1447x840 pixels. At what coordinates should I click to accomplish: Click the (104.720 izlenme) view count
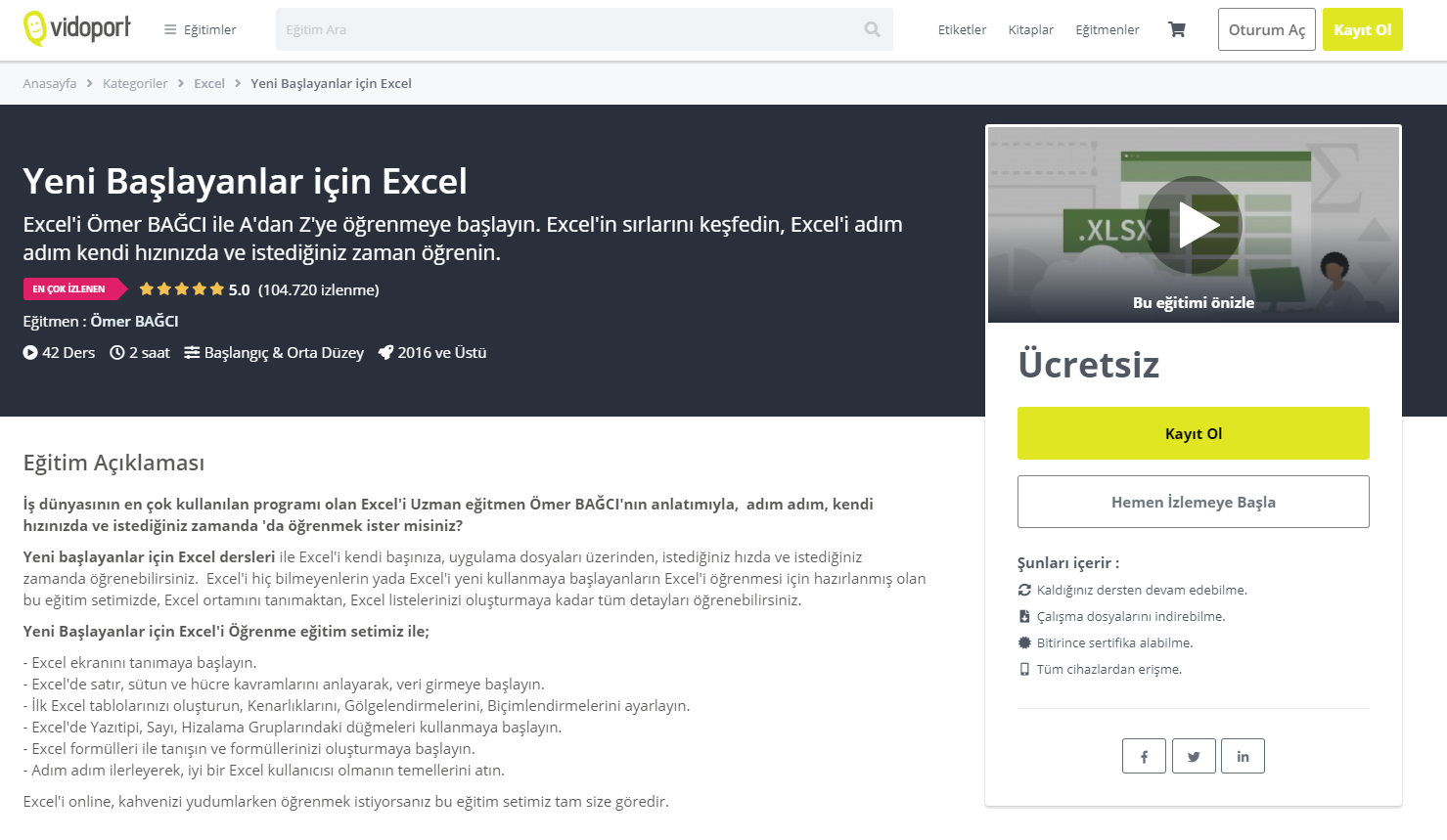(x=319, y=289)
